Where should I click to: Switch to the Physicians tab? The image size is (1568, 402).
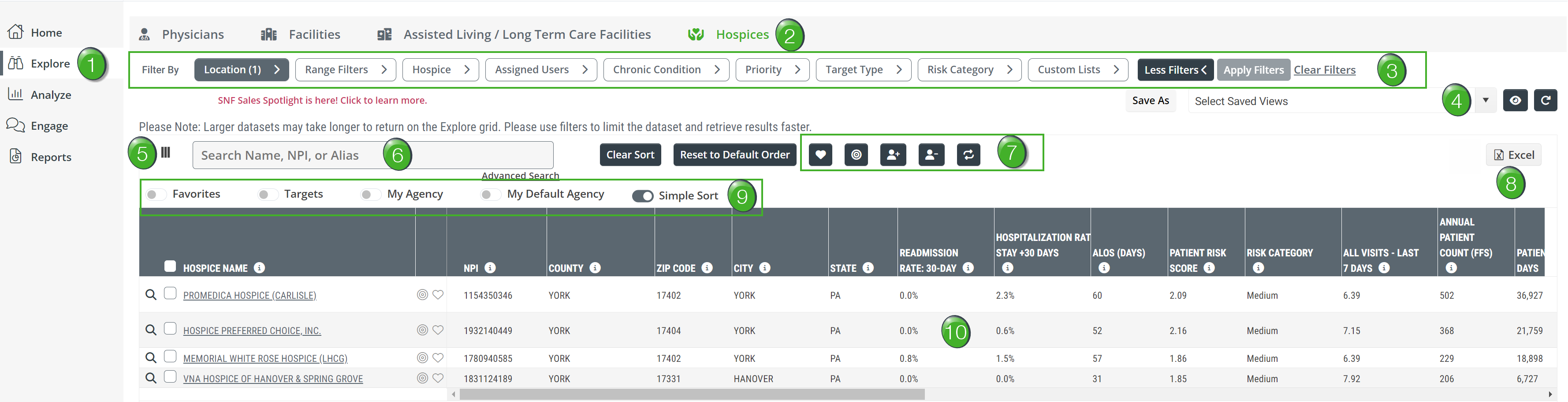[181, 35]
